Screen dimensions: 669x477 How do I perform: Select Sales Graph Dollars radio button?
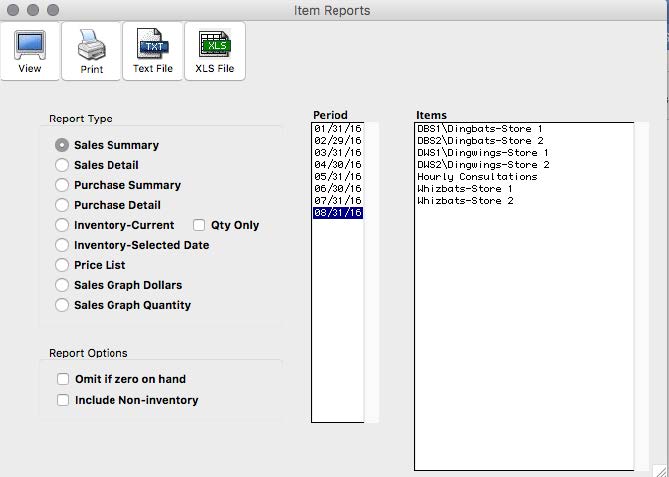pos(63,285)
